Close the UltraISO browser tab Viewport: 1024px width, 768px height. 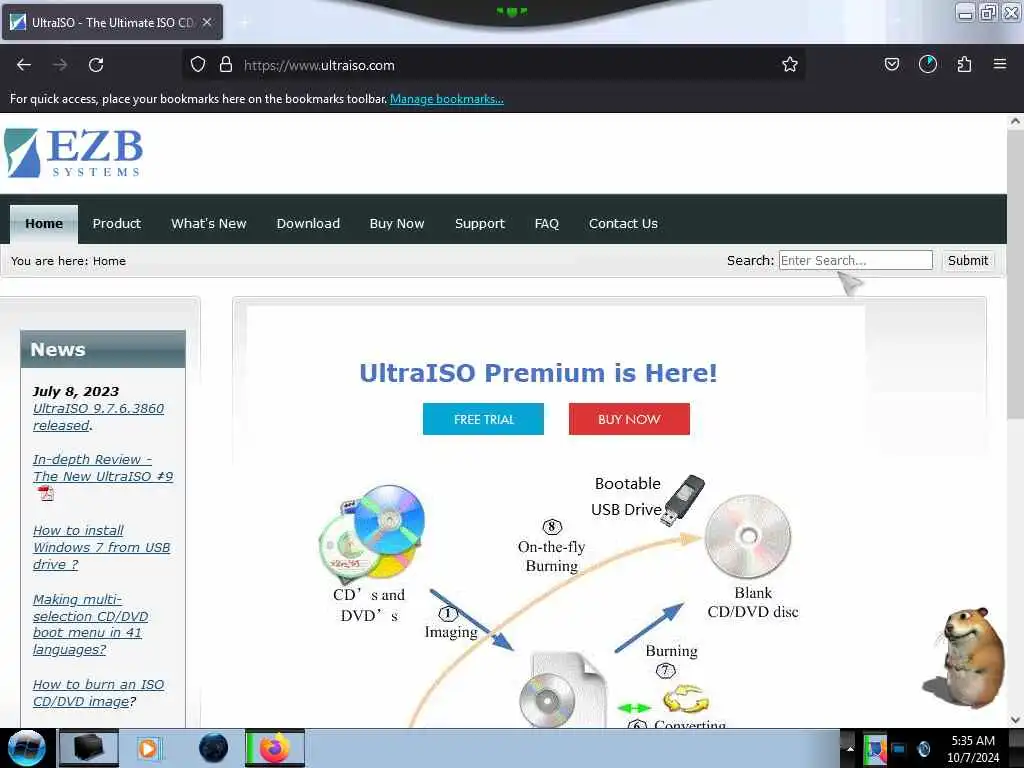click(207, 22)
